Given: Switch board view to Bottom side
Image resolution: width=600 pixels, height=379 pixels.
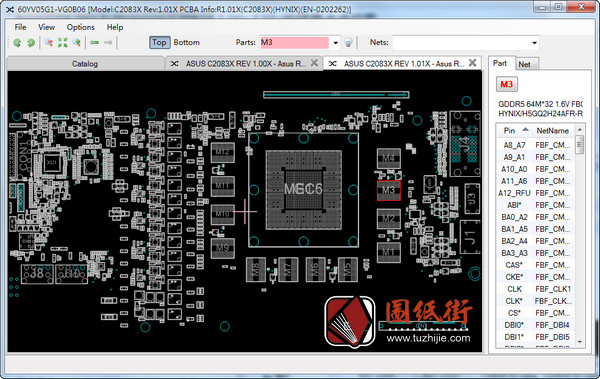Looking at the screenshot, I should pos(187,42).
